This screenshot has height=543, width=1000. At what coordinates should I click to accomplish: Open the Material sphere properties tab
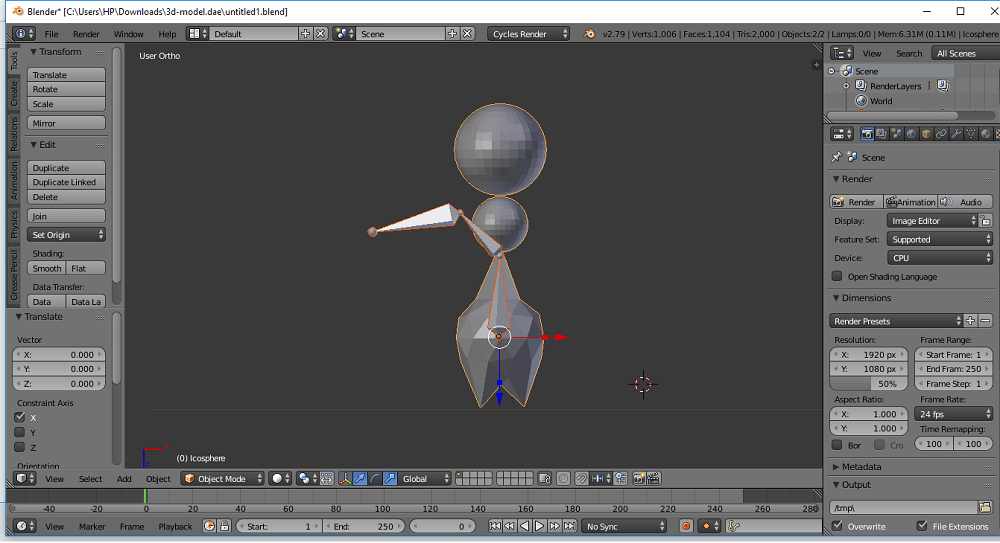tap(985, 134)
